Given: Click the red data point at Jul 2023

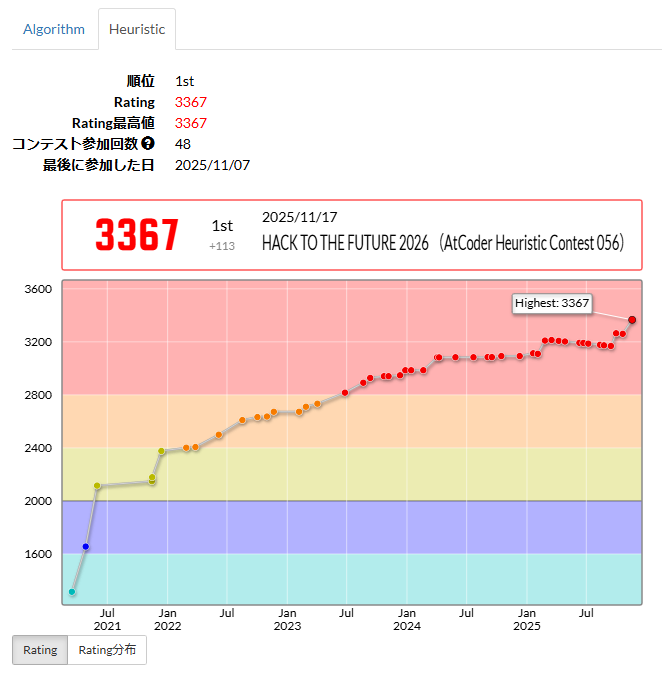Looking at the screenshot, I should tap(345, 393).
